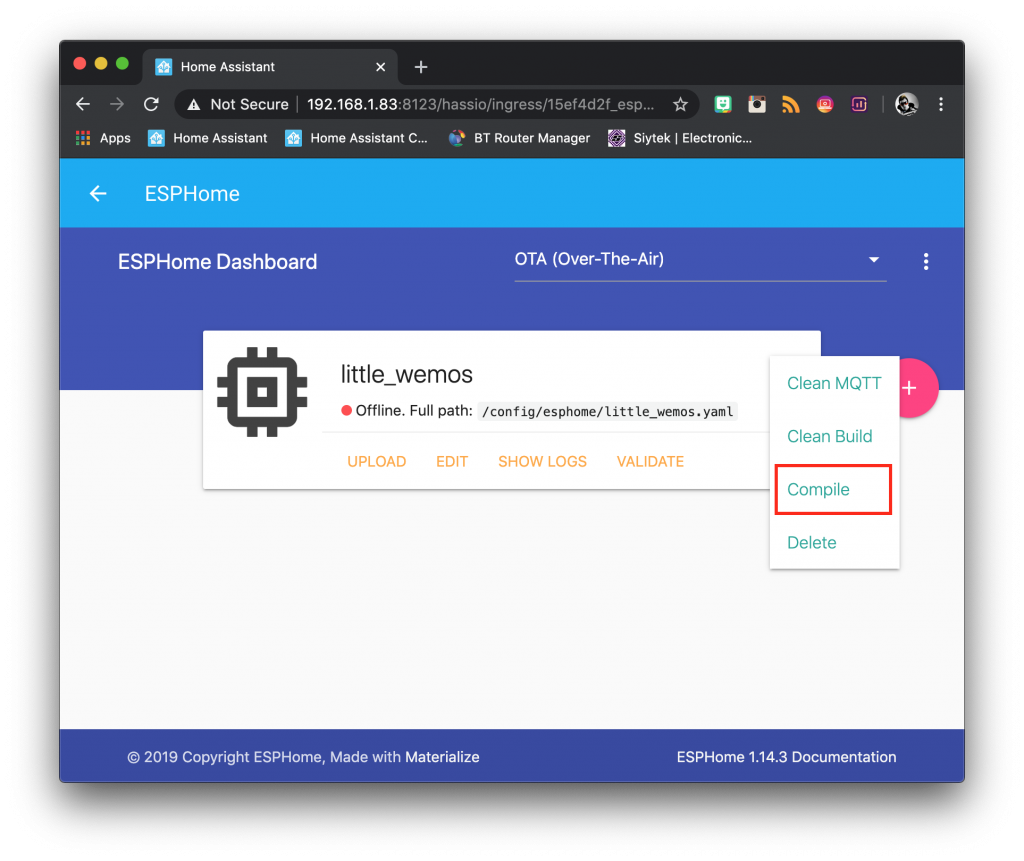Bookmark this page with the star icon
1024x861 pixels.
[x=680, y=105]
